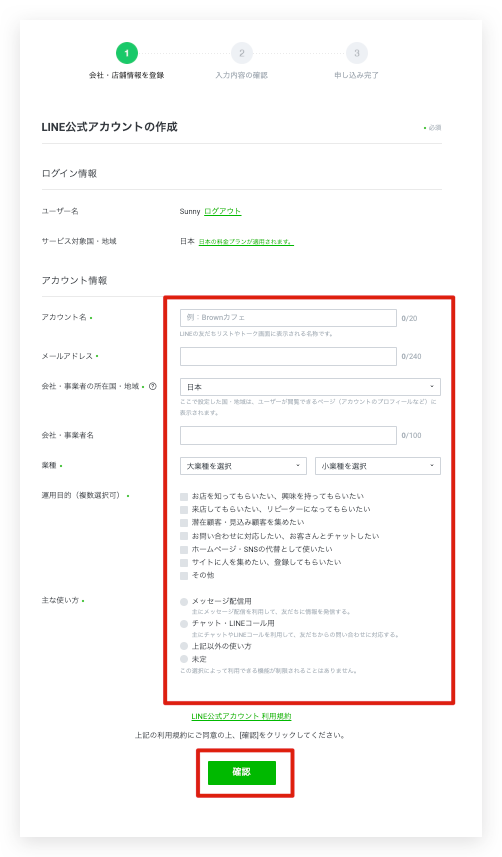Click the ログアウト link
The image size is (502, 857).
click(x=223, y=212)
